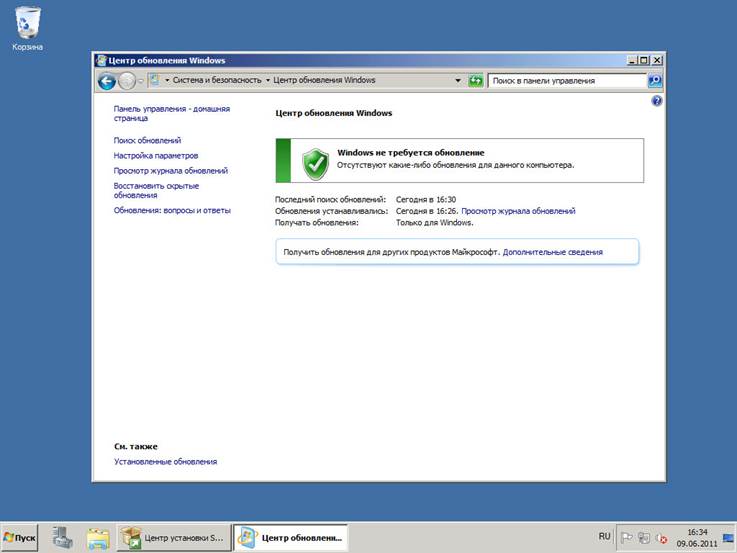Refresh the page with green arrows button
The image size is (737, 553).
[x=476, y=81]
